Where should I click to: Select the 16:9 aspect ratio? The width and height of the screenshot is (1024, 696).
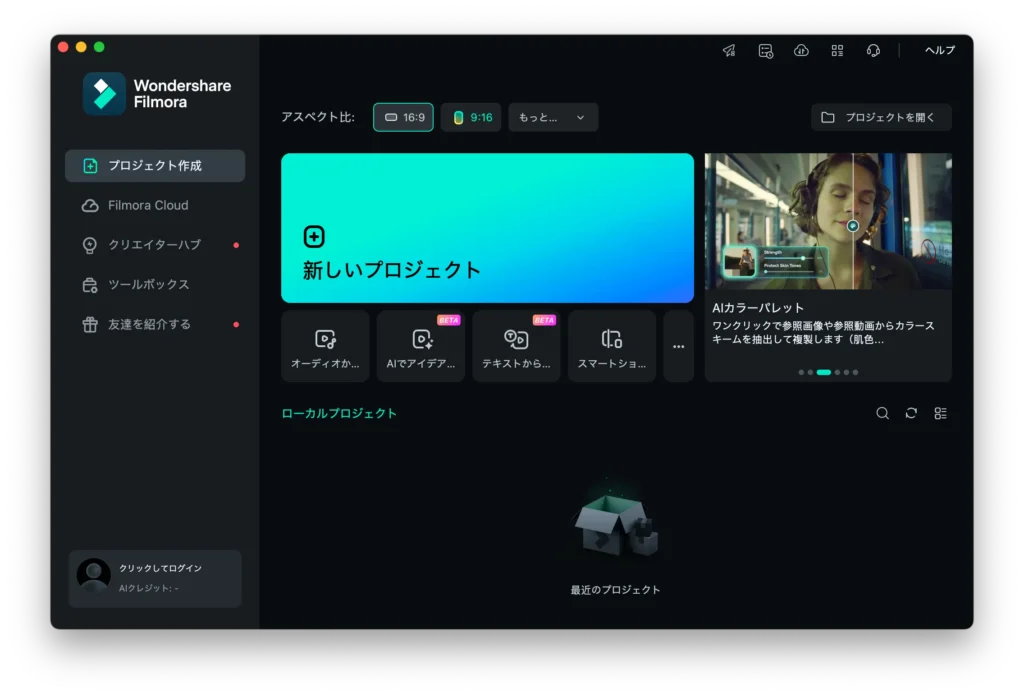403,117
